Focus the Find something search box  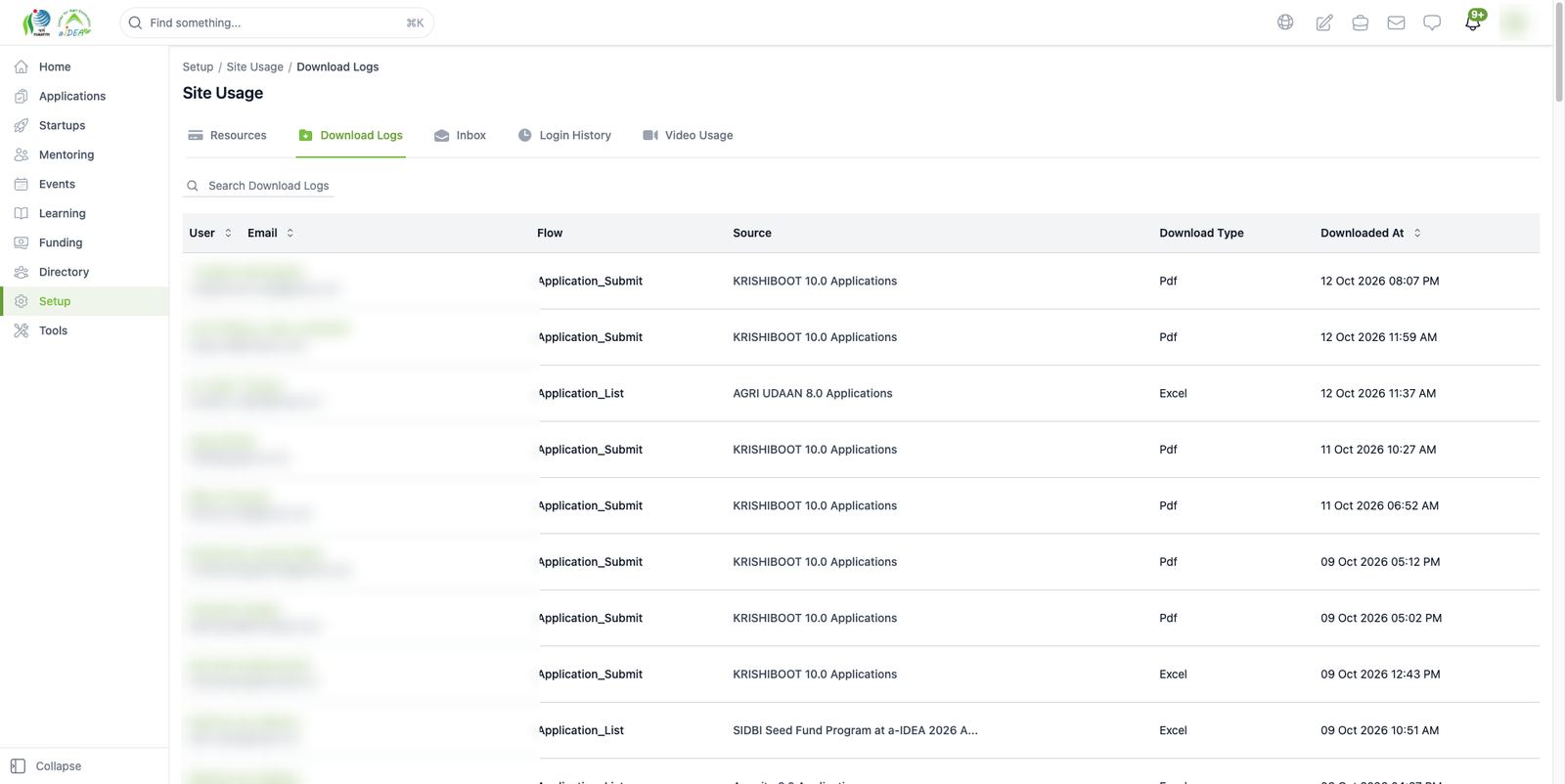[277, 22]
